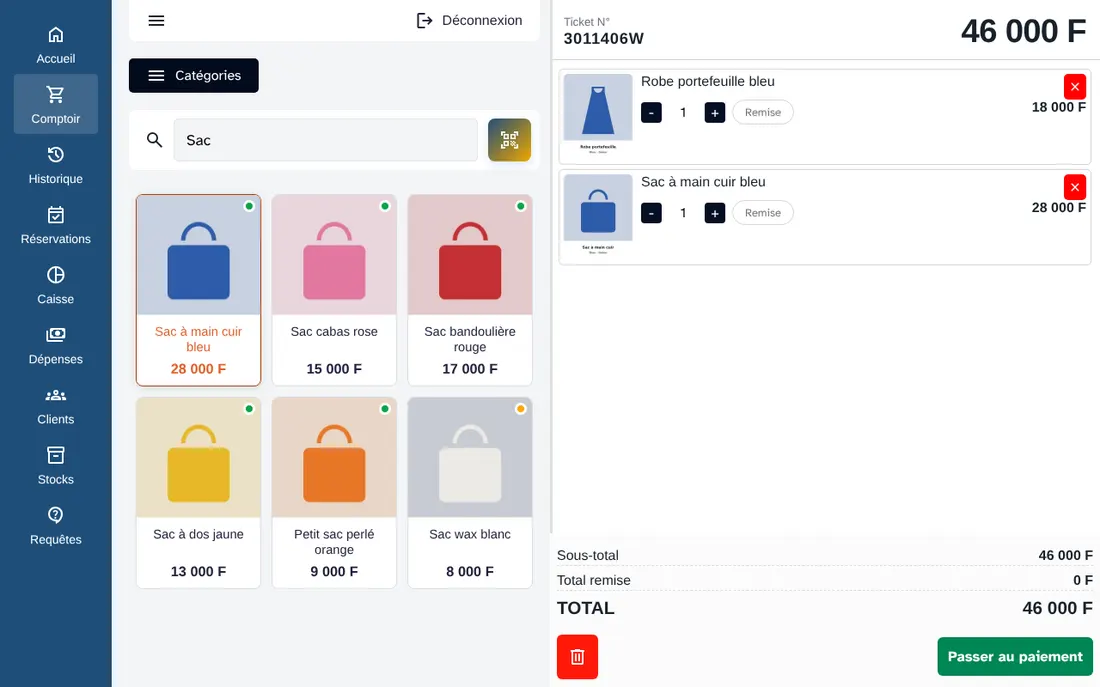
Task: Click Passer au paiement
Action: coord(1015,657)
